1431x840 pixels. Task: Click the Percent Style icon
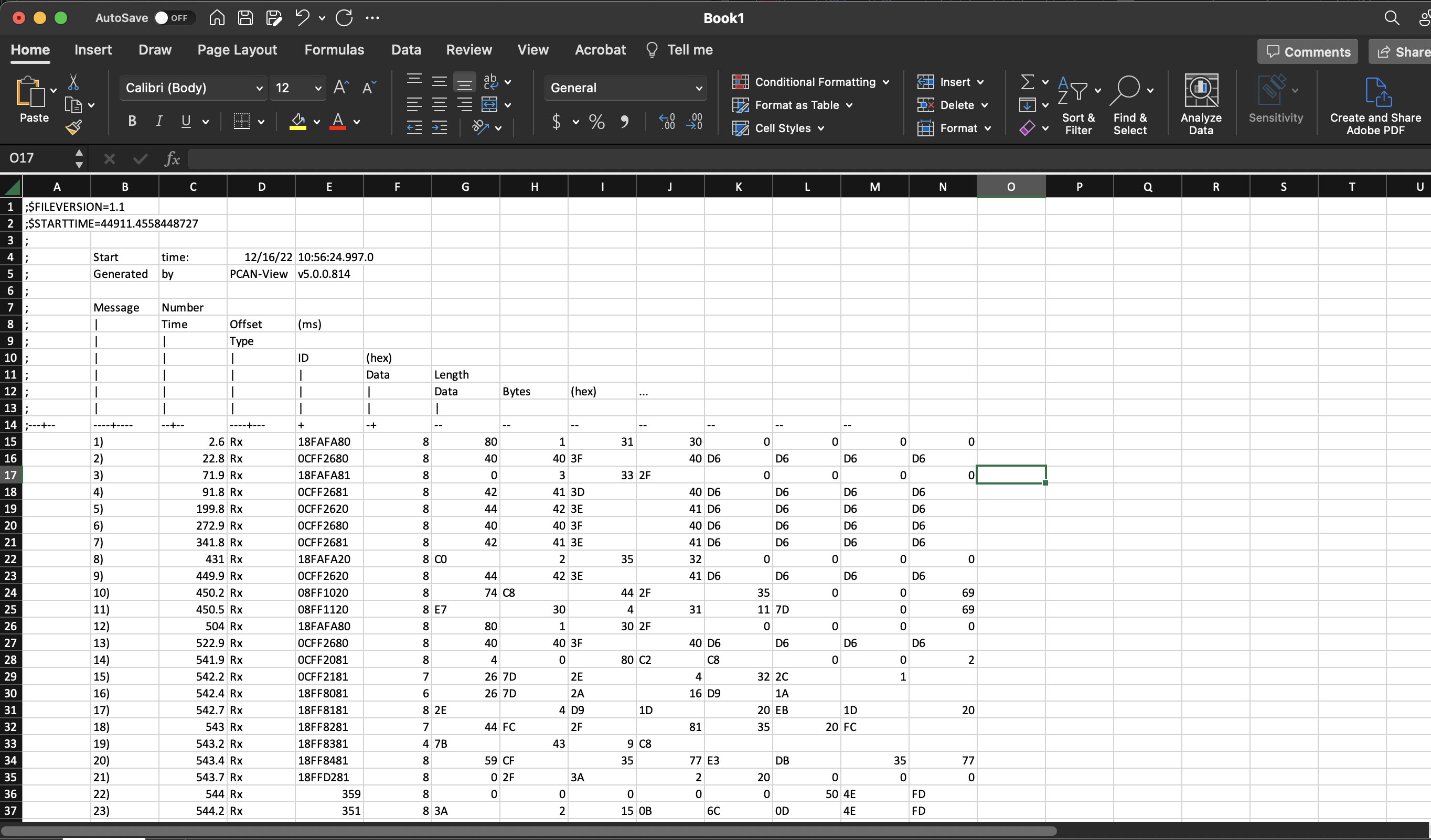pyautogui.click(x=596, y=122)
